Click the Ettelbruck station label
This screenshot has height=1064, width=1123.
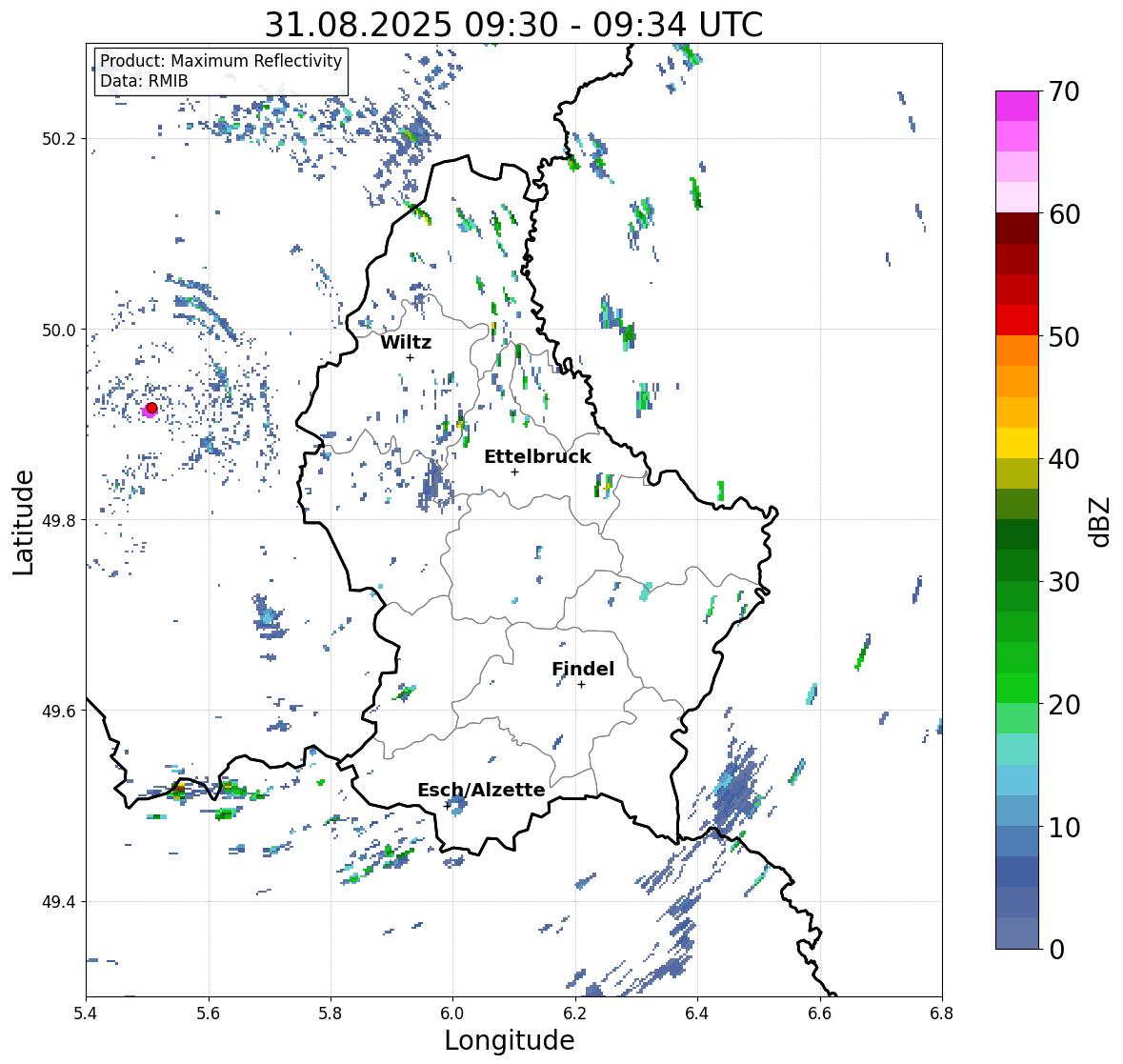(538, 457)
